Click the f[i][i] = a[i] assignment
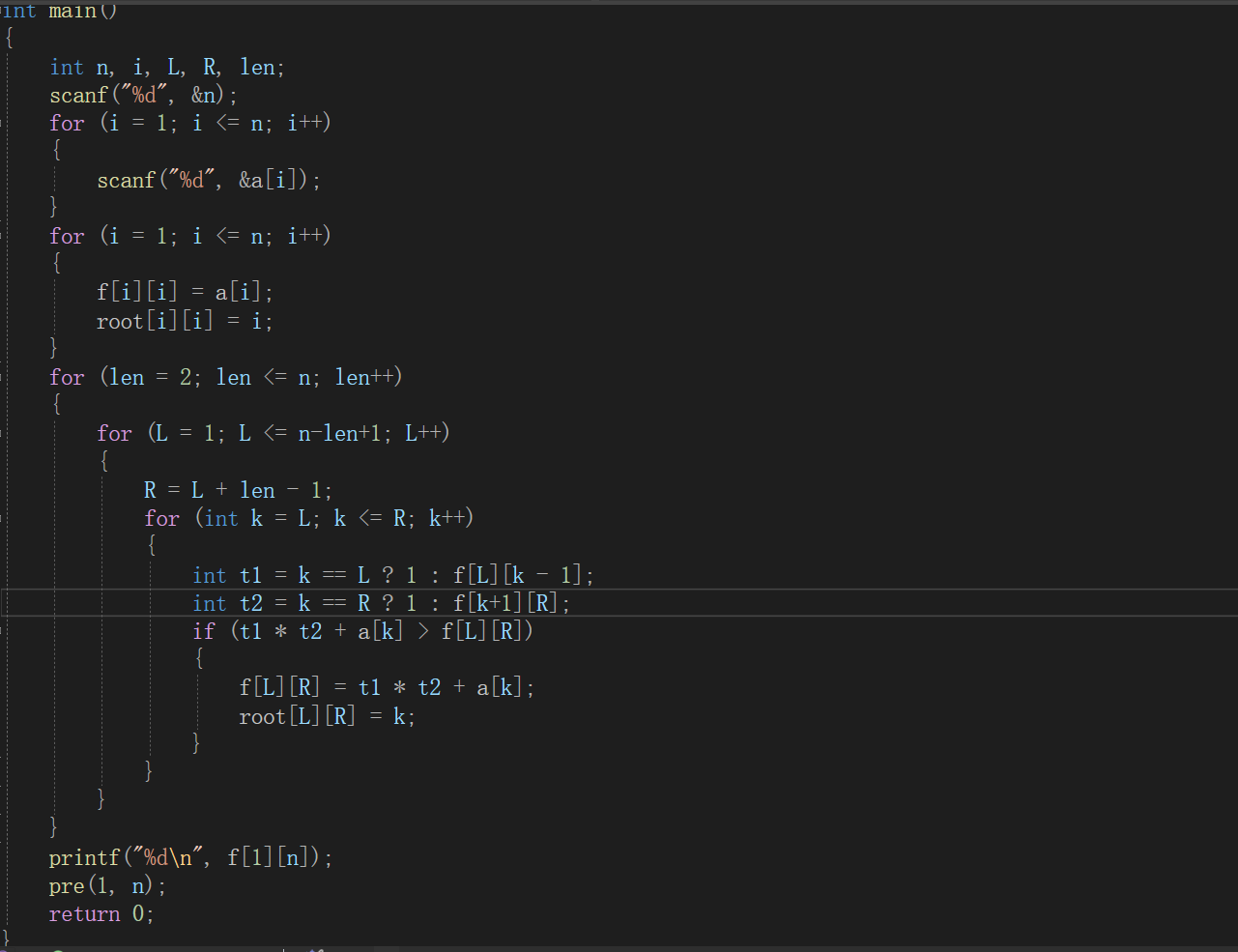 coord(184,292)
